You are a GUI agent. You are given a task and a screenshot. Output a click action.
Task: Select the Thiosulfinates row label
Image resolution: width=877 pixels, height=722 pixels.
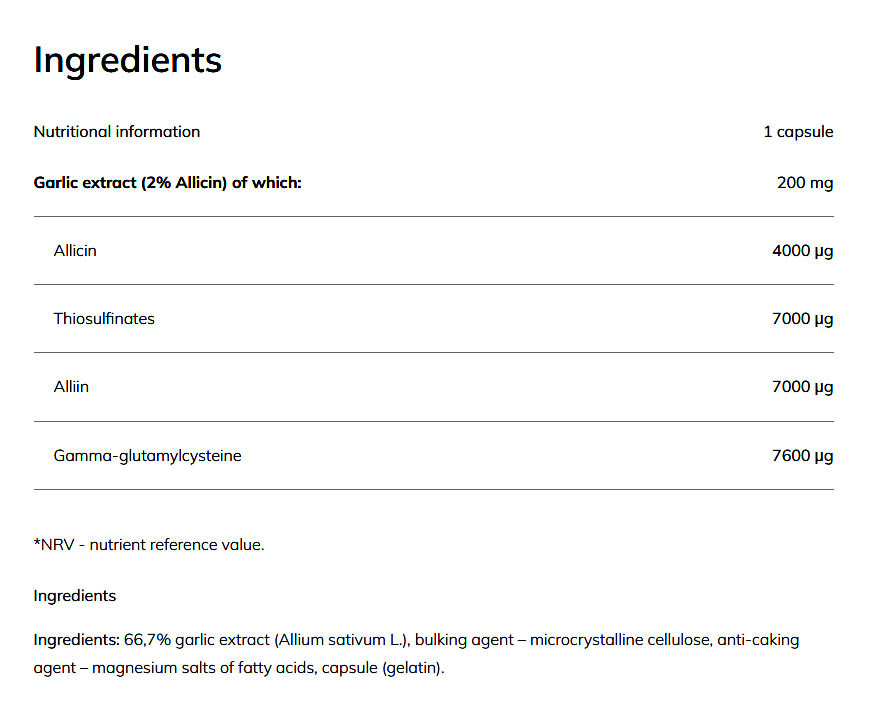pos(104,319)
